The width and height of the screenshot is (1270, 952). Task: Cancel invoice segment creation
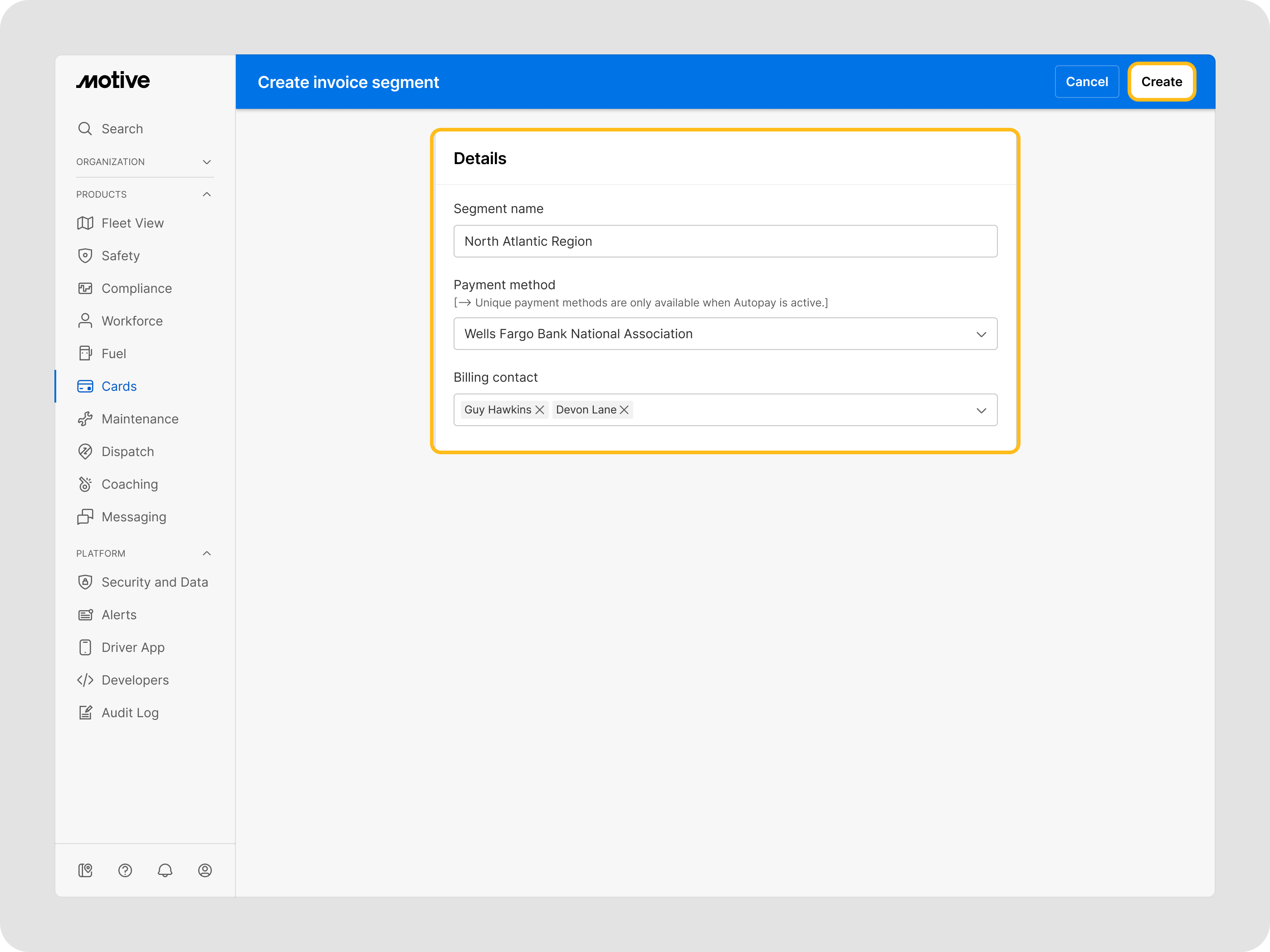click(1086, 82)
